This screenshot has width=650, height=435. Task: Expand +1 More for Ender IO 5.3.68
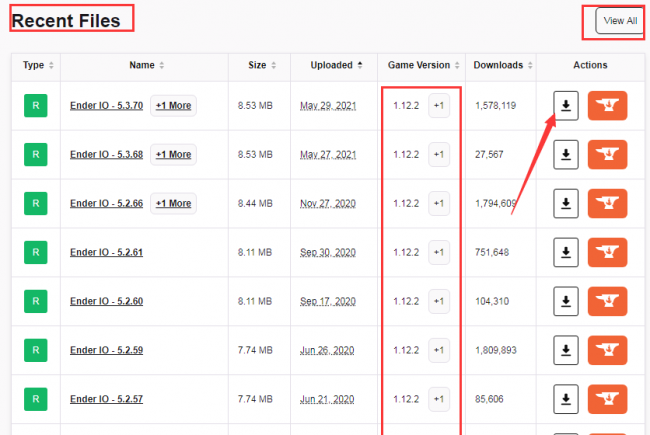[173, 155]
